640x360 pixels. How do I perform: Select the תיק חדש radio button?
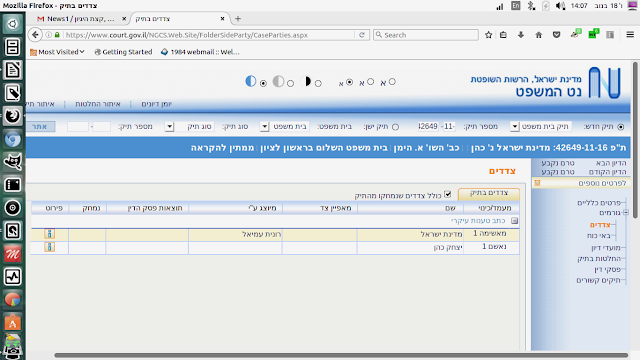click(x=621, y=127)
